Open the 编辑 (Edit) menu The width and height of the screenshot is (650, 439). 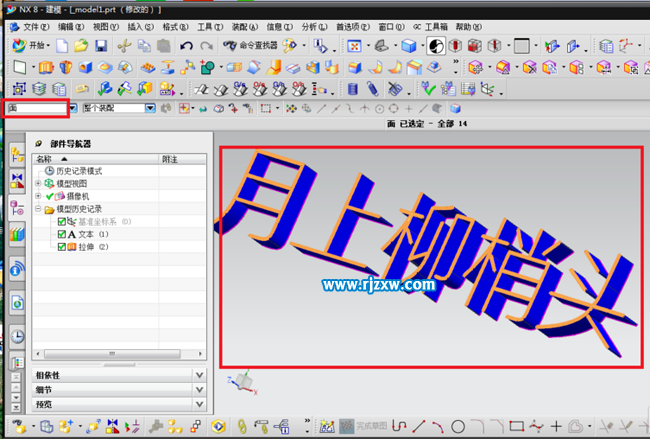pos(70,27)
